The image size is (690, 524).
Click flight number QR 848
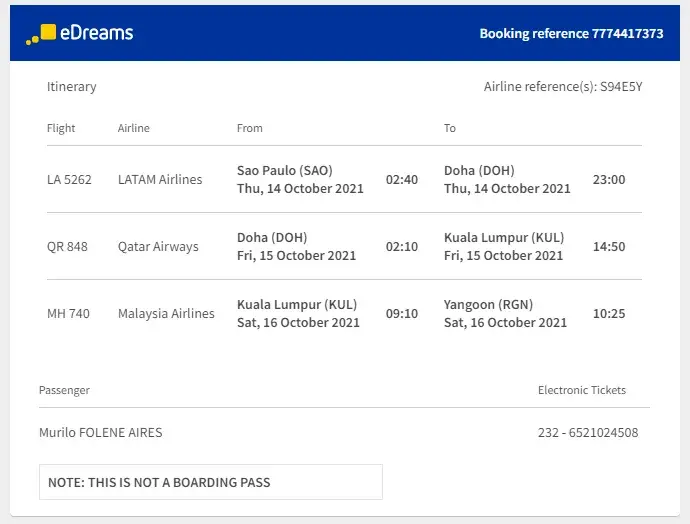(67, 247)
